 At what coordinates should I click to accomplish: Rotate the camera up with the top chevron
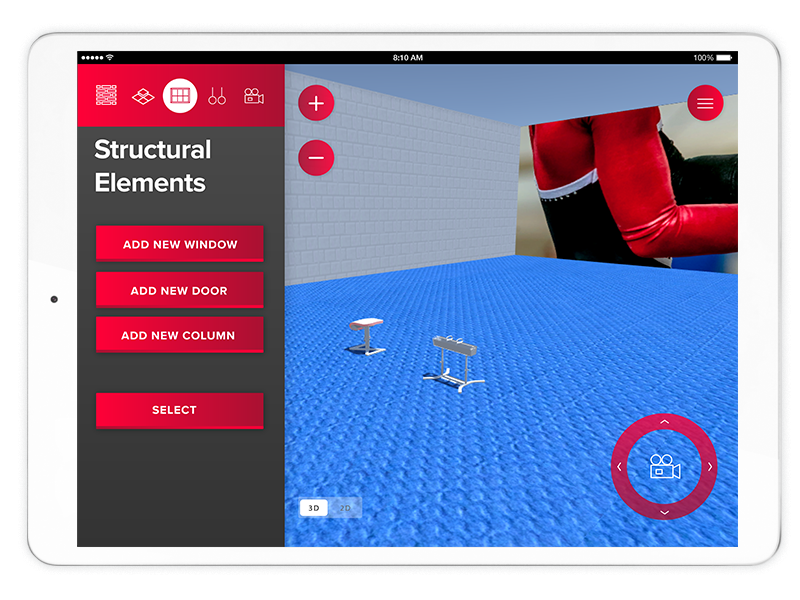(664, 422)
